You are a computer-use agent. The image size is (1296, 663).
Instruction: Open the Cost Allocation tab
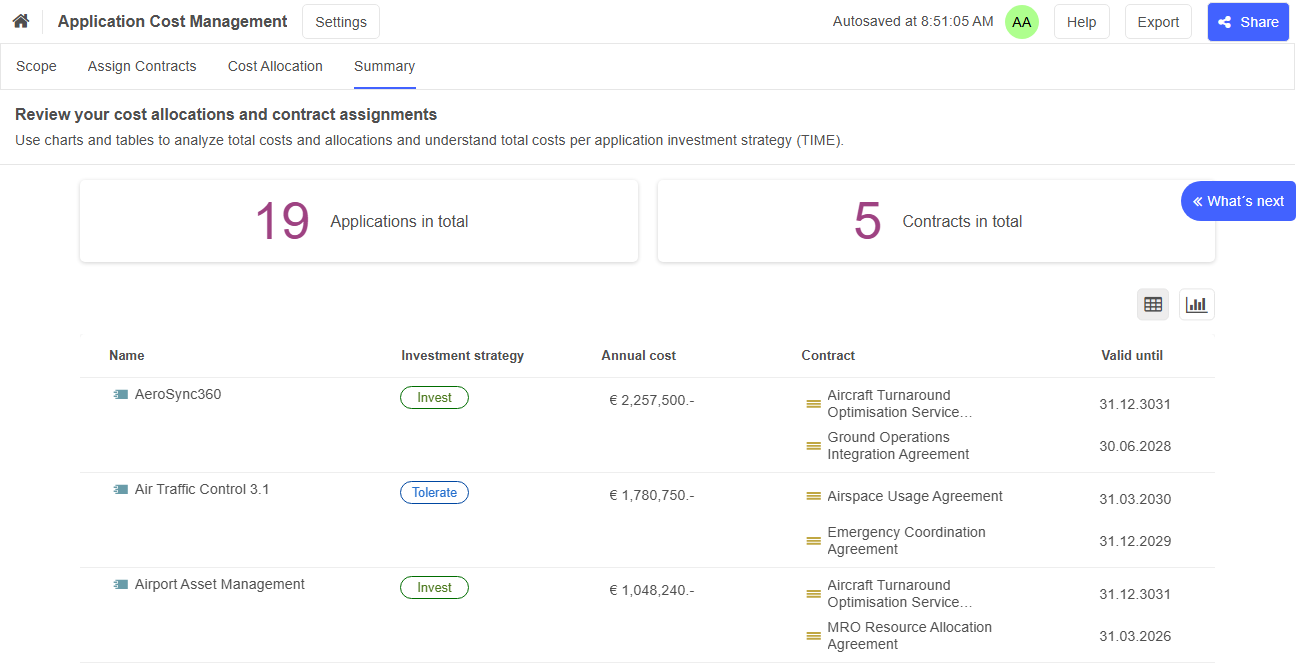tap(275, 66)
